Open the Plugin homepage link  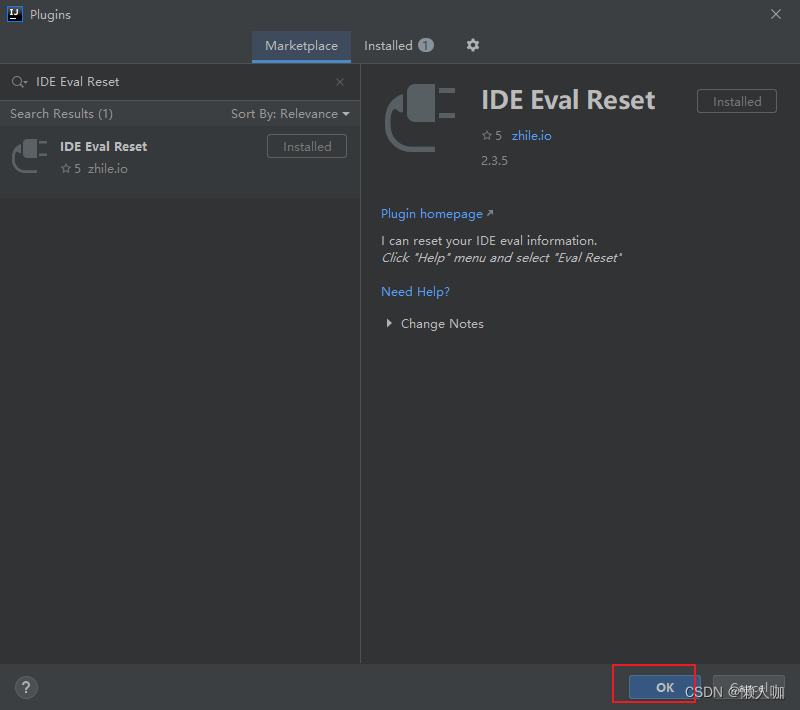tap(437, 214)
